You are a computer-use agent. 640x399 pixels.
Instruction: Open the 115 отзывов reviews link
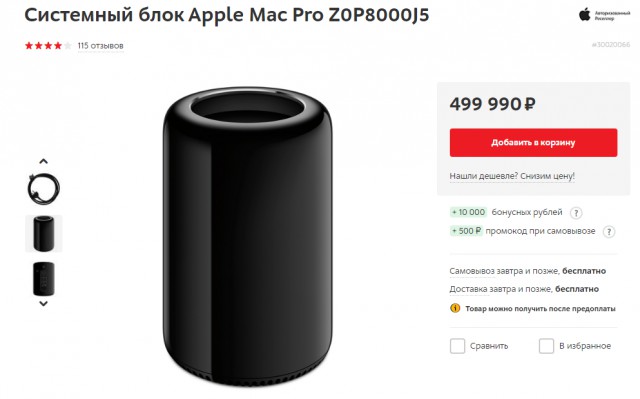tap(100, 46)
